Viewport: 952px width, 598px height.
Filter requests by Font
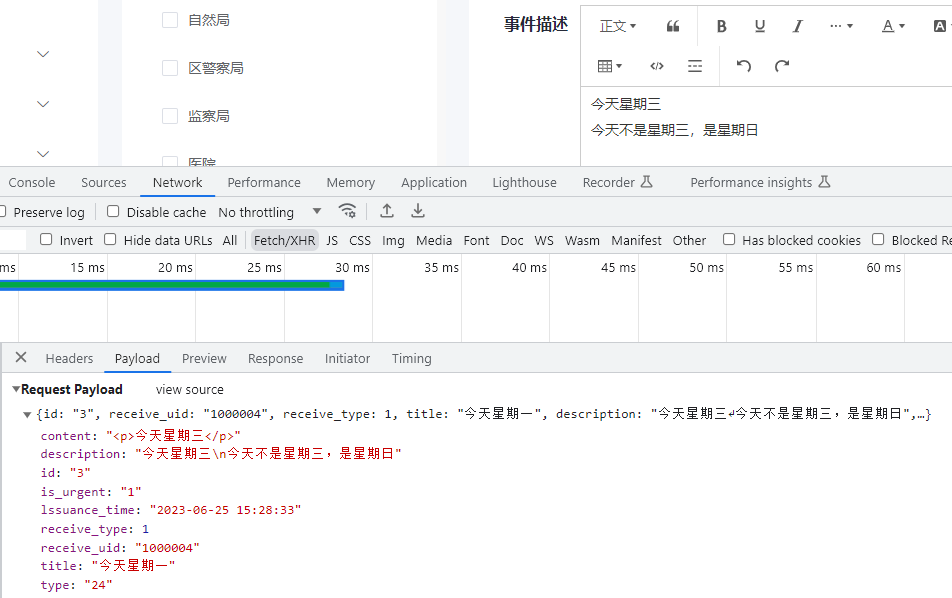477,240
